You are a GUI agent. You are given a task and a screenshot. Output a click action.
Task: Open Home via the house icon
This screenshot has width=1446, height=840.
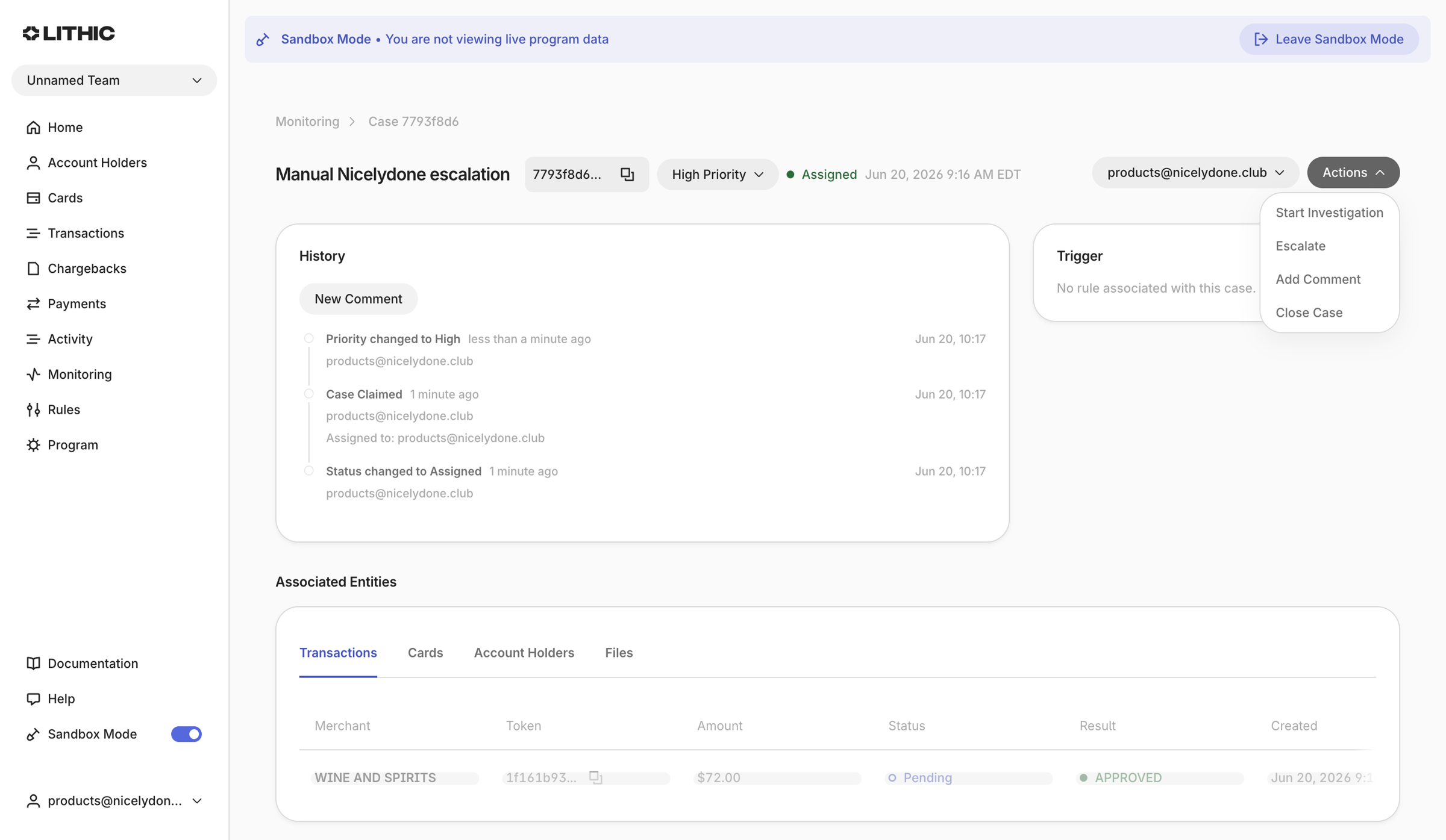[x=33, y=127]
